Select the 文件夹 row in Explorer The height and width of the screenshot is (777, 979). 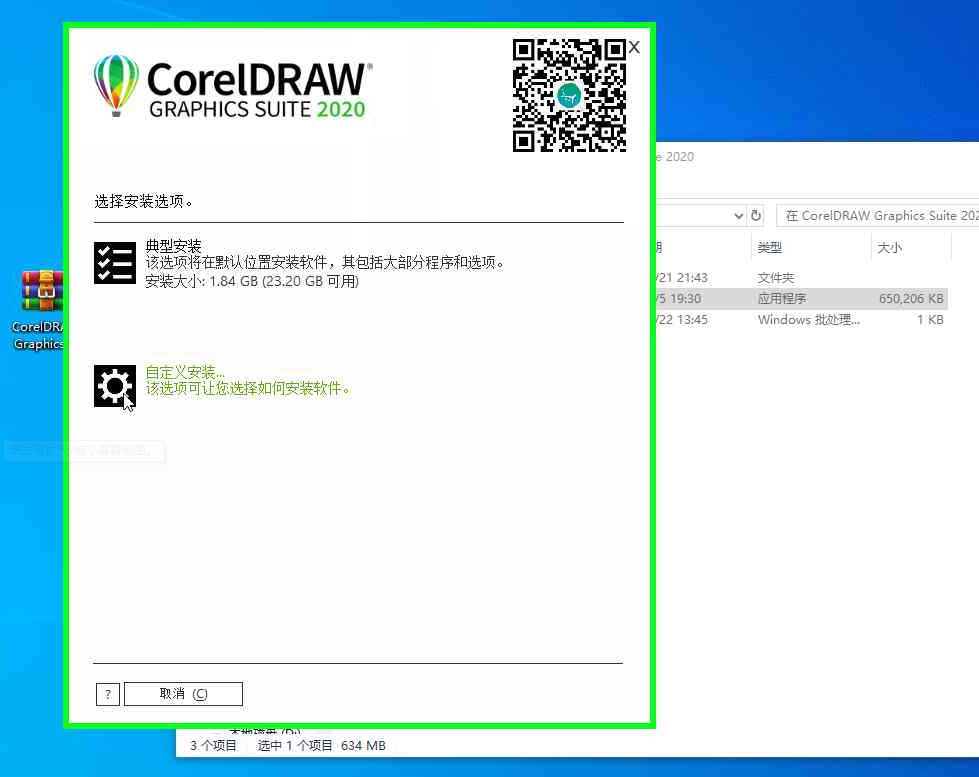click(x=800, y=277)
